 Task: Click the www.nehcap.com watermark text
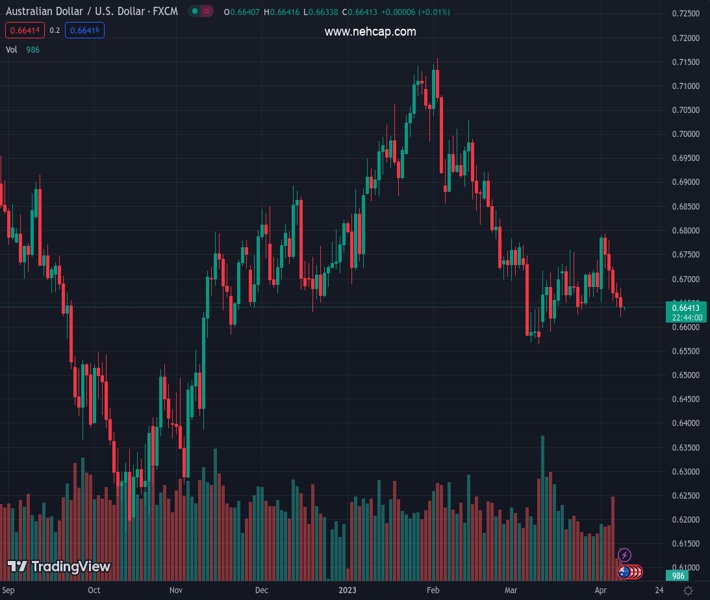click(x=370, y=32)
